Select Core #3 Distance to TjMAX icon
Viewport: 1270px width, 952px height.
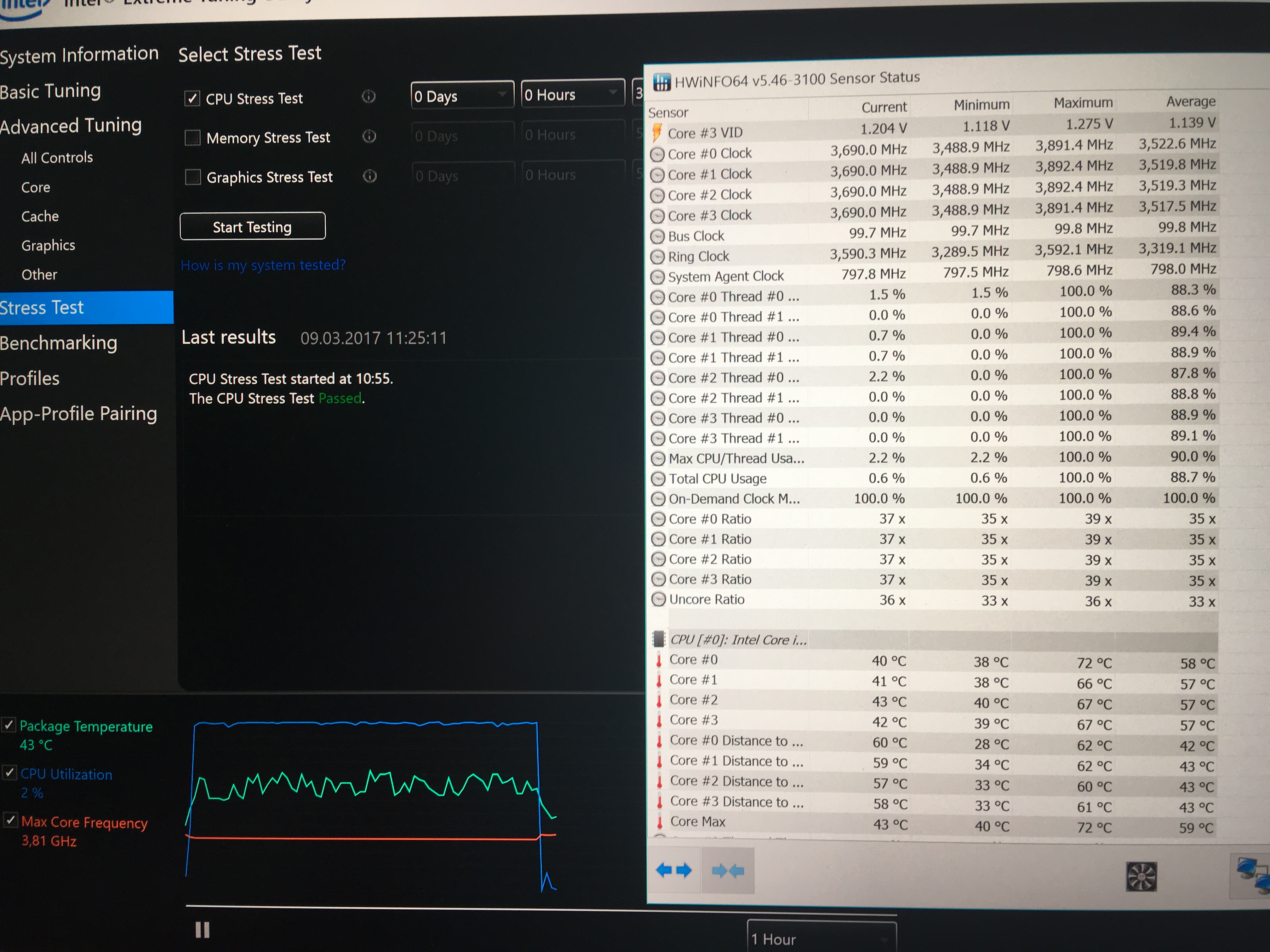(660, 802)
